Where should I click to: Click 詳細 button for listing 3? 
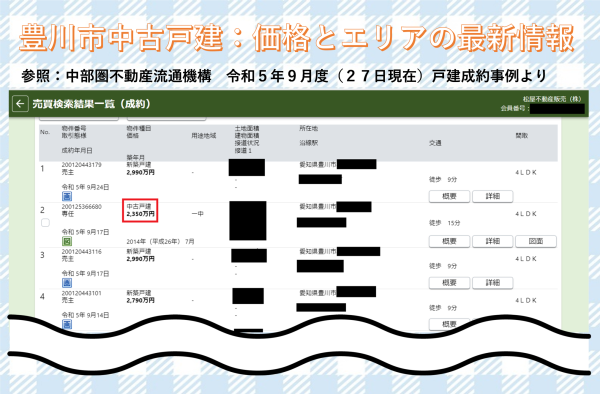[x=492, y=283]
